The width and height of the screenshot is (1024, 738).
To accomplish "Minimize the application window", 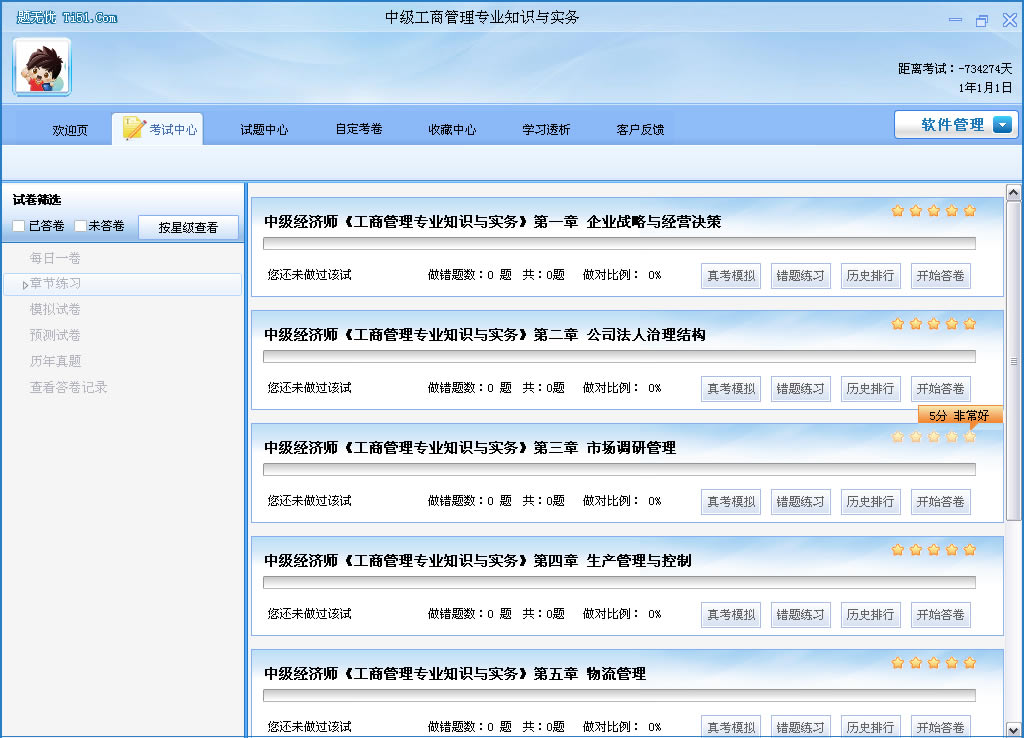I will tap(955, 20).
